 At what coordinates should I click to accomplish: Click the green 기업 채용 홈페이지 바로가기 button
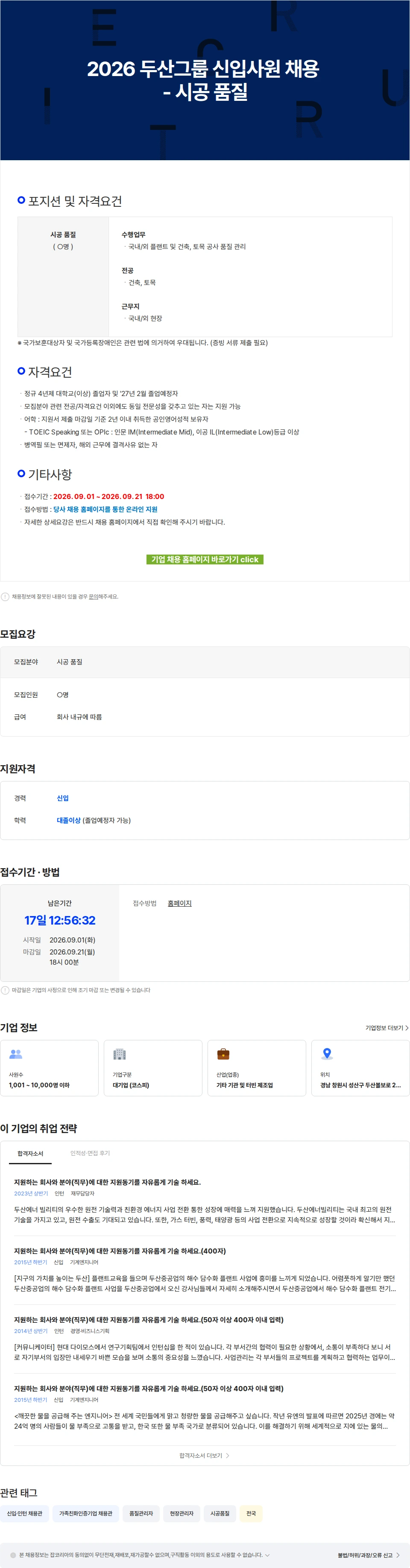pyautogui.click(x=205, y=559)
